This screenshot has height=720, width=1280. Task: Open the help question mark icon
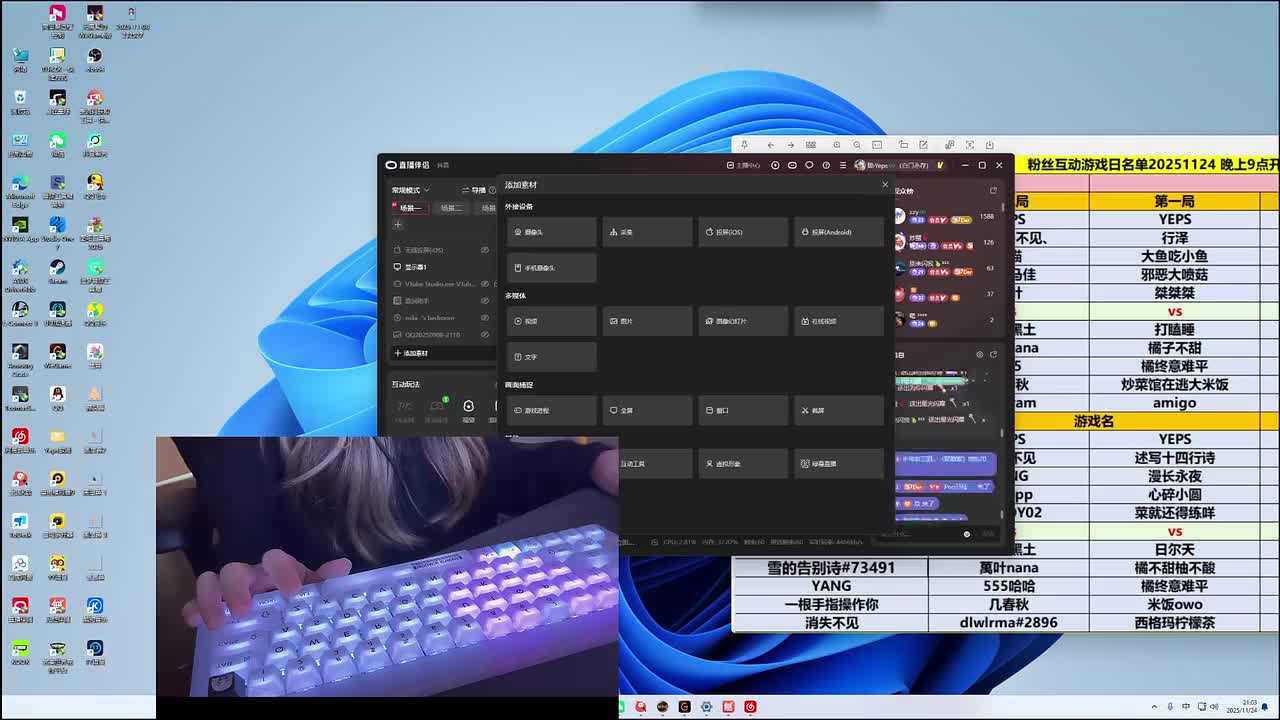click(826, 165)
